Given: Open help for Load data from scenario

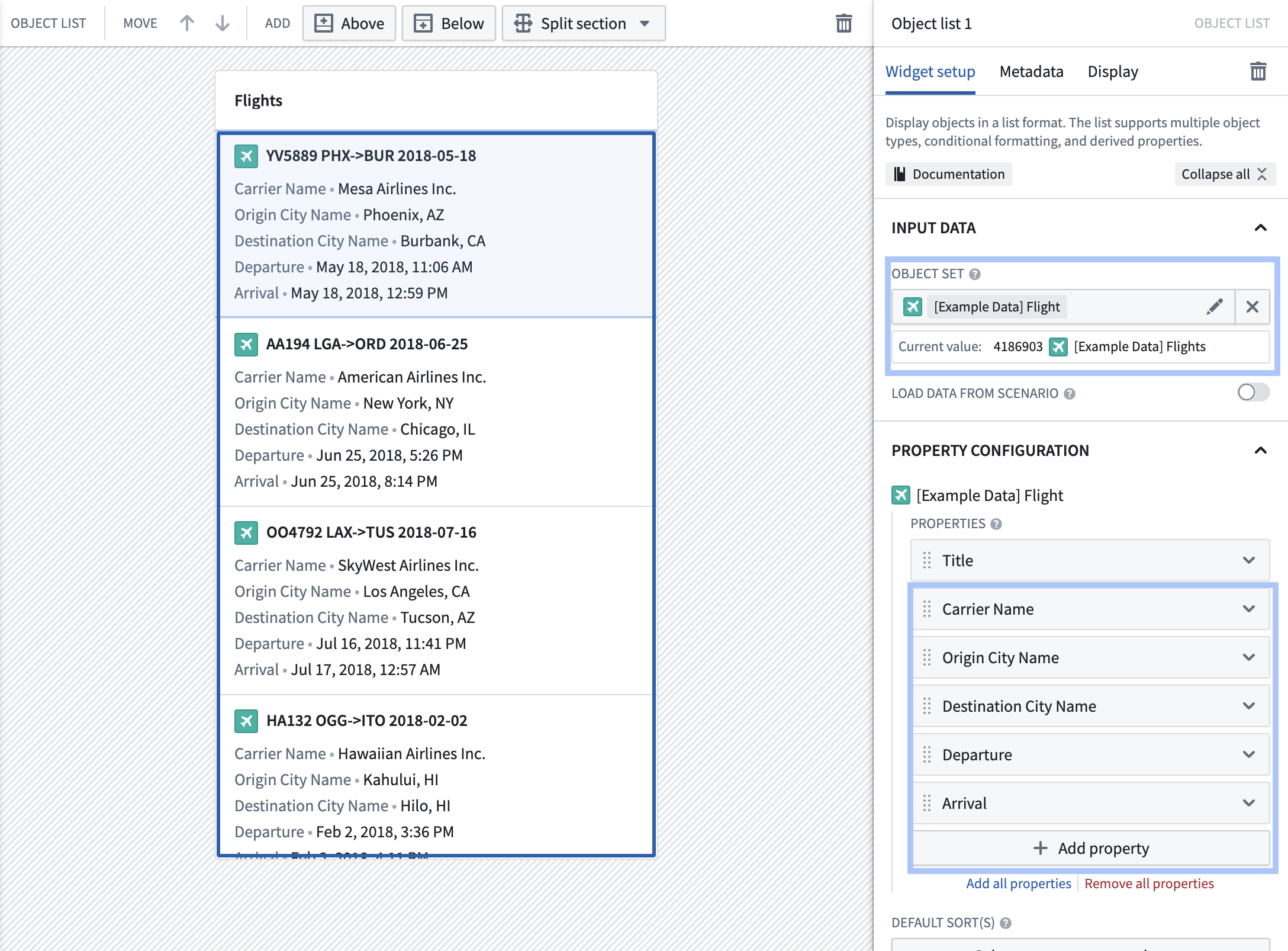Looking at the screenshot, I should (x=1070, y=394).
